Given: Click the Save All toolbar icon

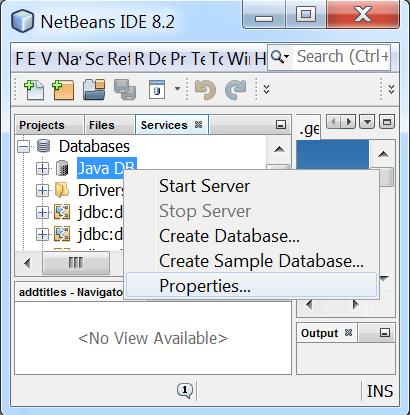Looking at the screenshot, I should pyautogui.click(x=125, y=90).
